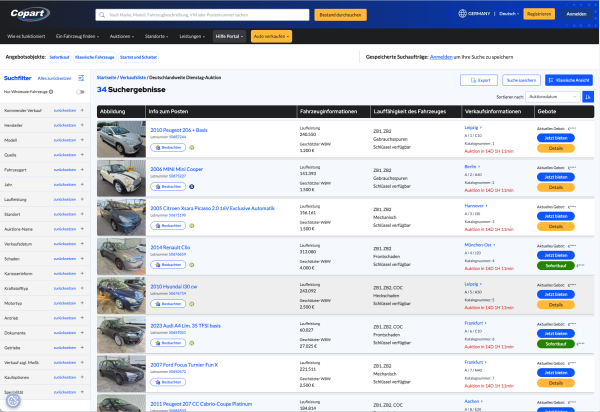Open the Renault Clio thumbnail image
Image resolution: width=600 pixels, height=412 pixels.
(121, 257)
